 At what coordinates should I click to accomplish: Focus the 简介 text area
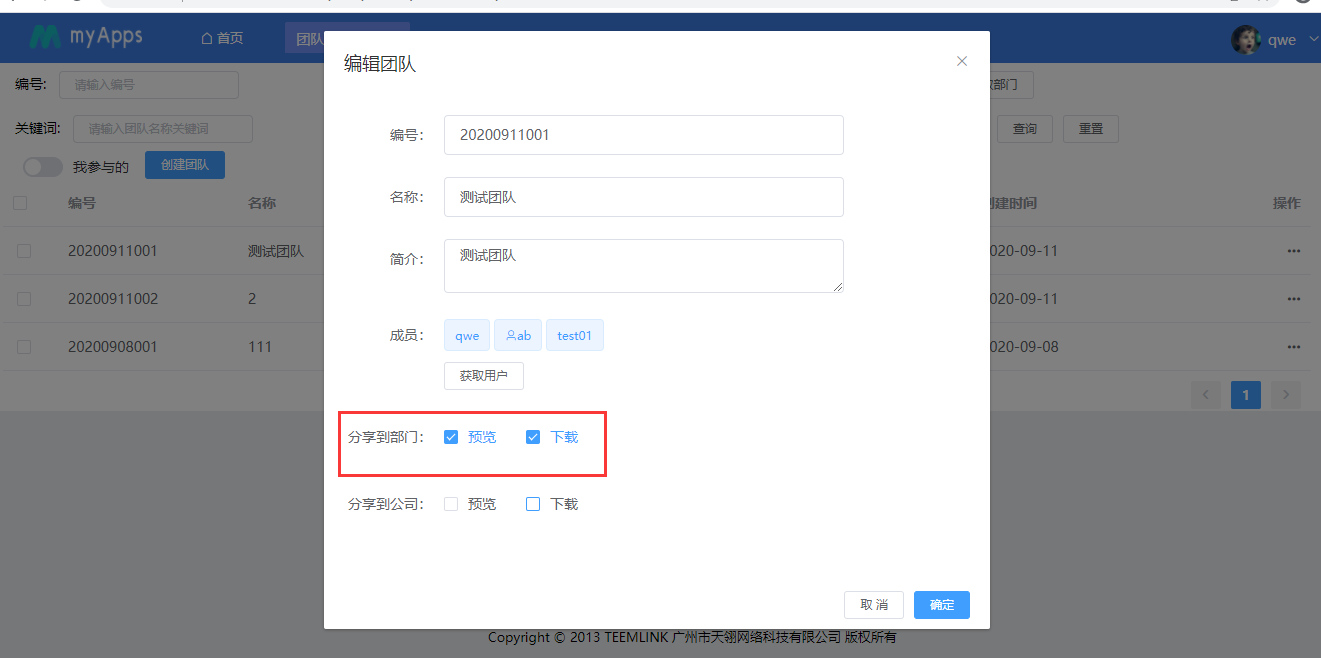pyautogui.click(x=643, y=265)
